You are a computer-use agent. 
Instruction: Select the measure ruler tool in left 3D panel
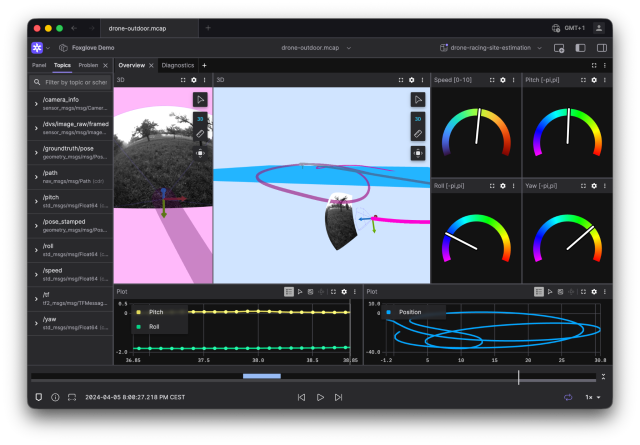click(200, 134)
